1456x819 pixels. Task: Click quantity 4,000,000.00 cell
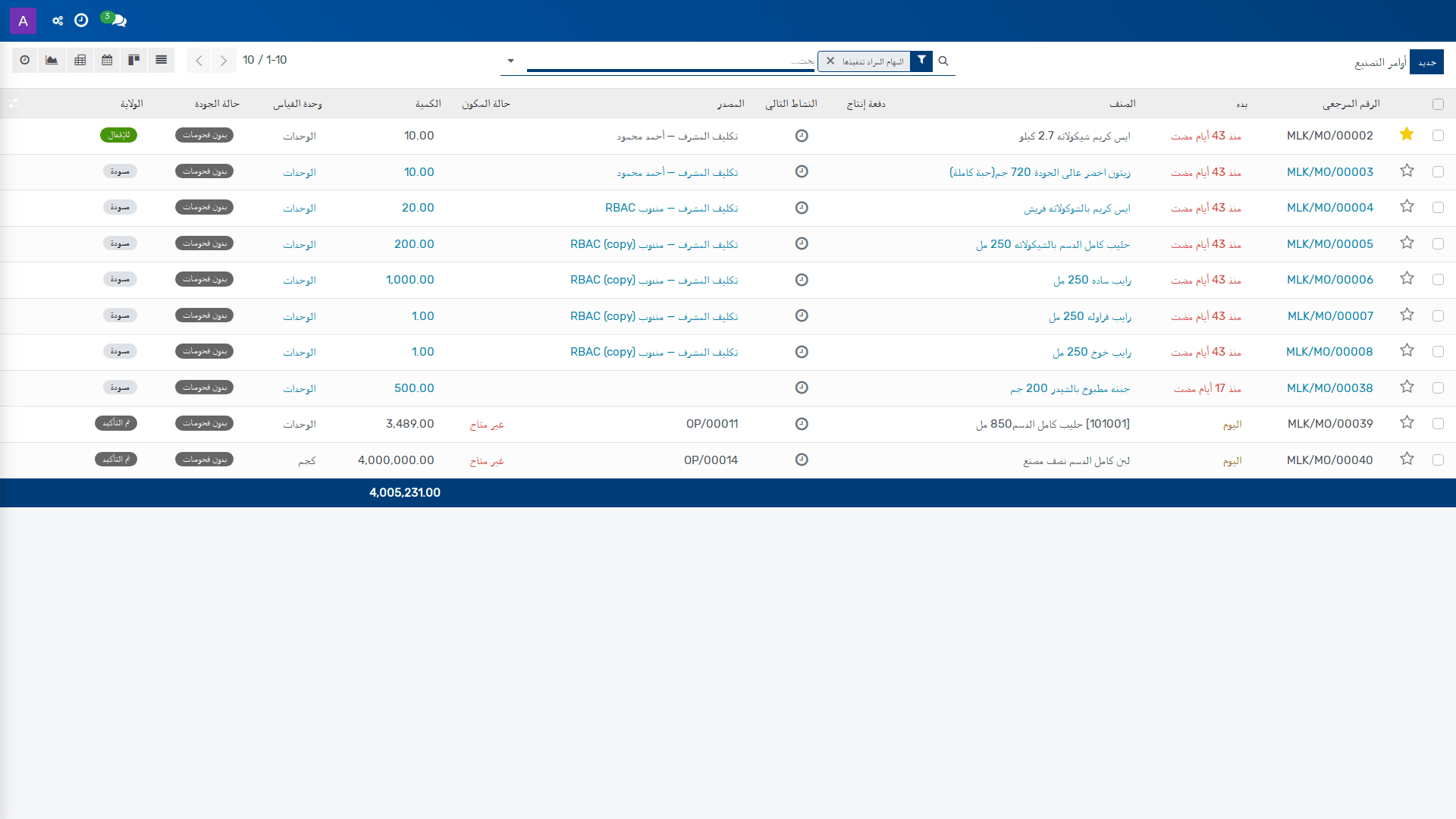tap(396, 460)
